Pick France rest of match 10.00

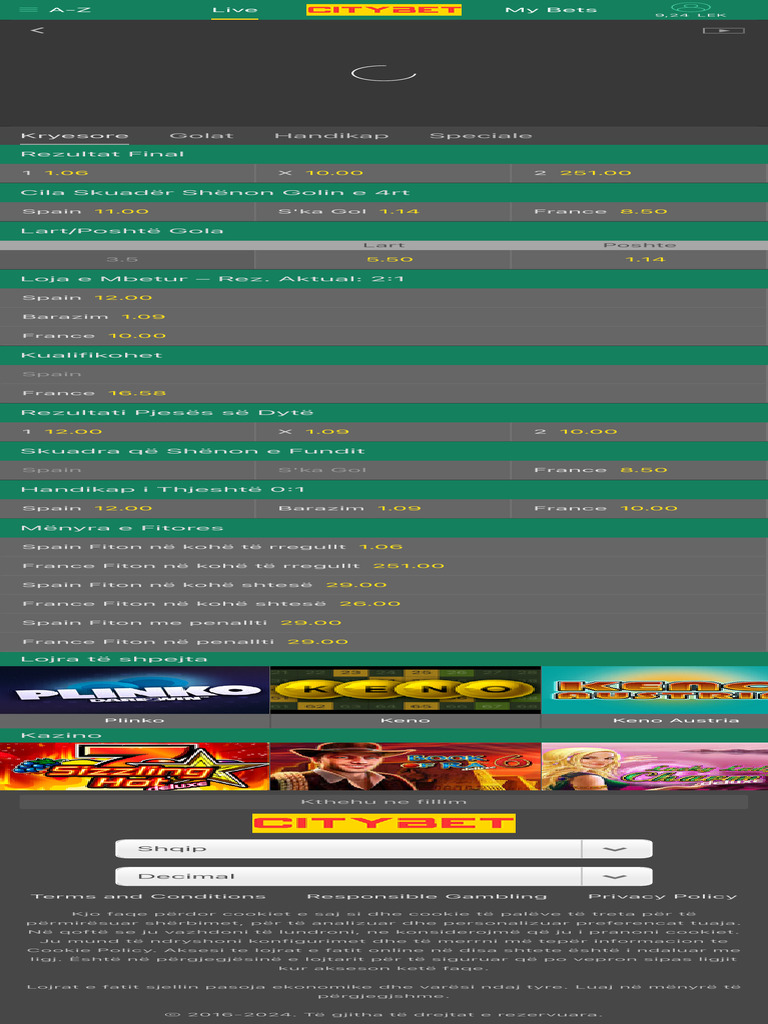(384, 335)
